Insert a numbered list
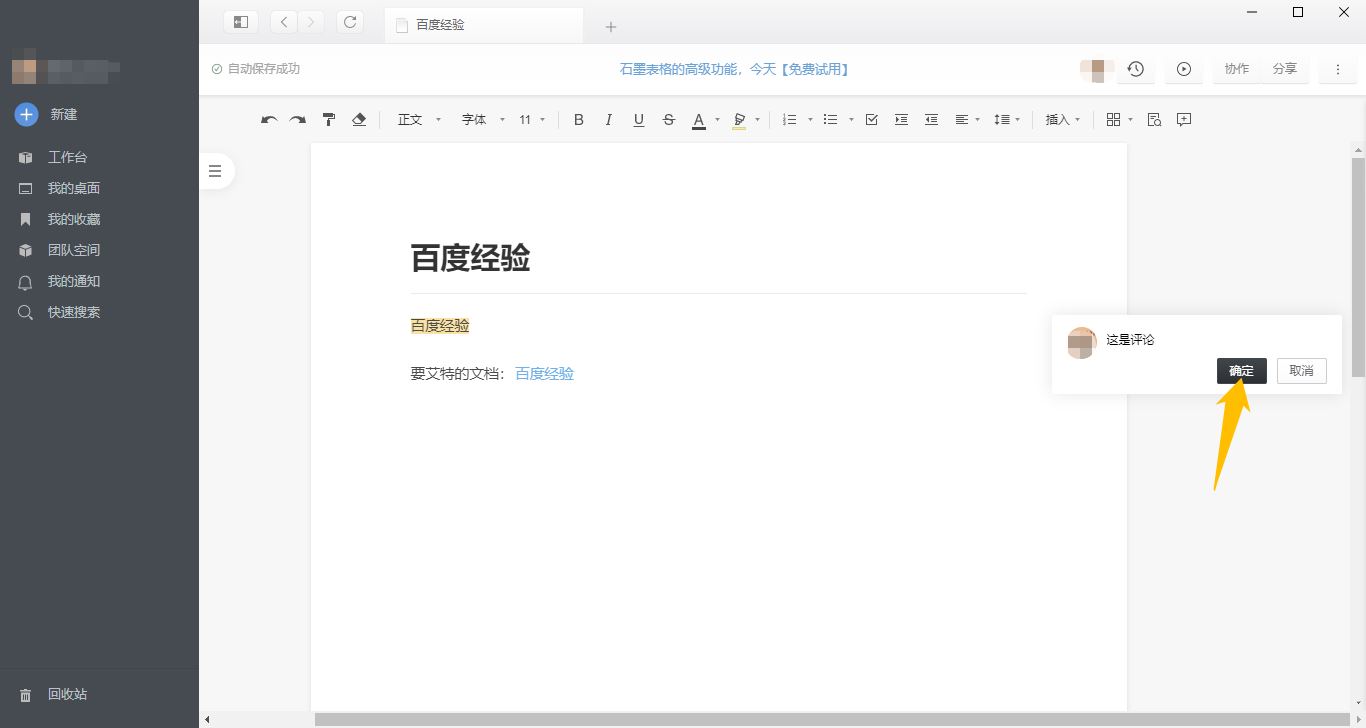The height and width of the screenshot is (728, 1366). click(x=789, y=120)
